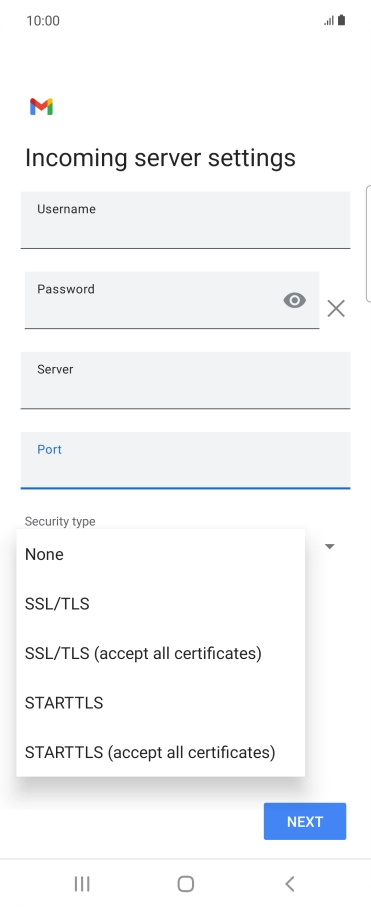The image size is (371, 908).
Task: Tap the Android home button icon
Action: pos(185,883)
